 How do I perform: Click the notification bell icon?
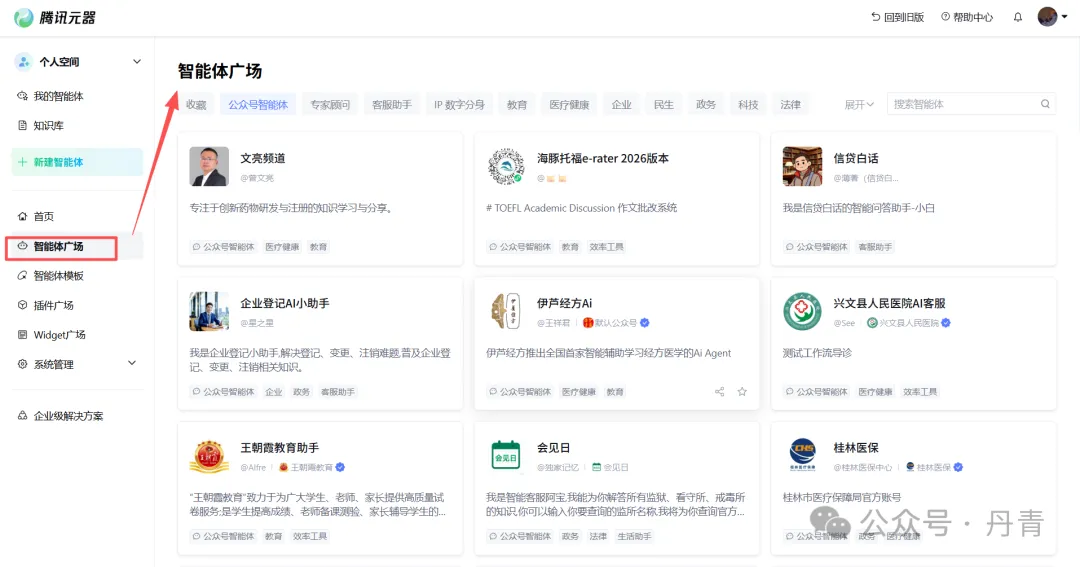(x=1018, y=17)
